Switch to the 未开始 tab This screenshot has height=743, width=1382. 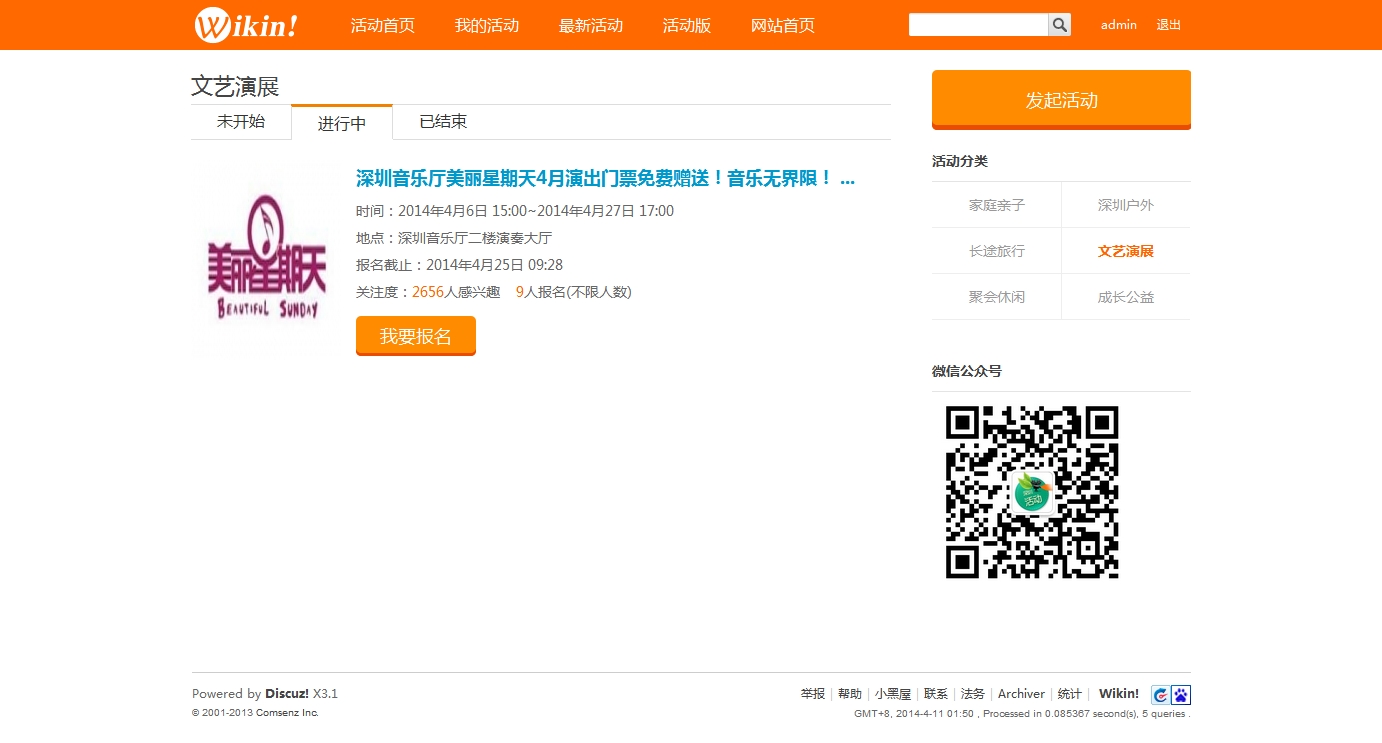coord(240,121)
